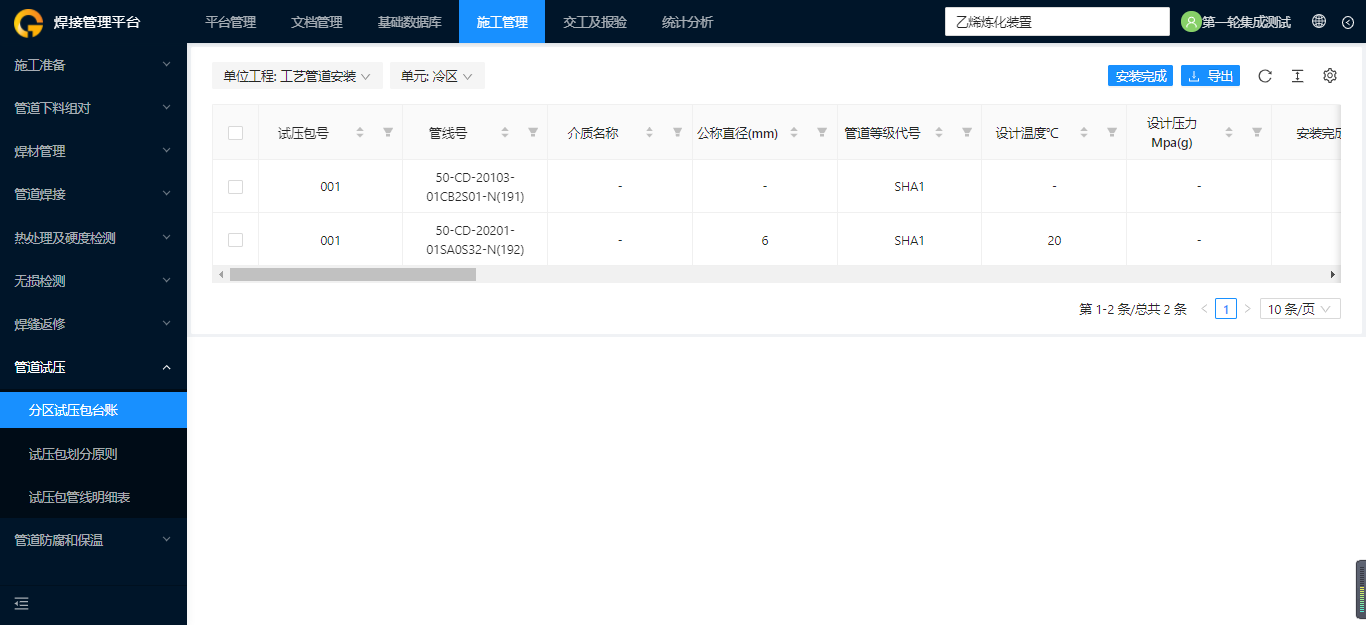Click the refresh table icon
This screenshot has height=625, width=1366.
[1265, 76]
